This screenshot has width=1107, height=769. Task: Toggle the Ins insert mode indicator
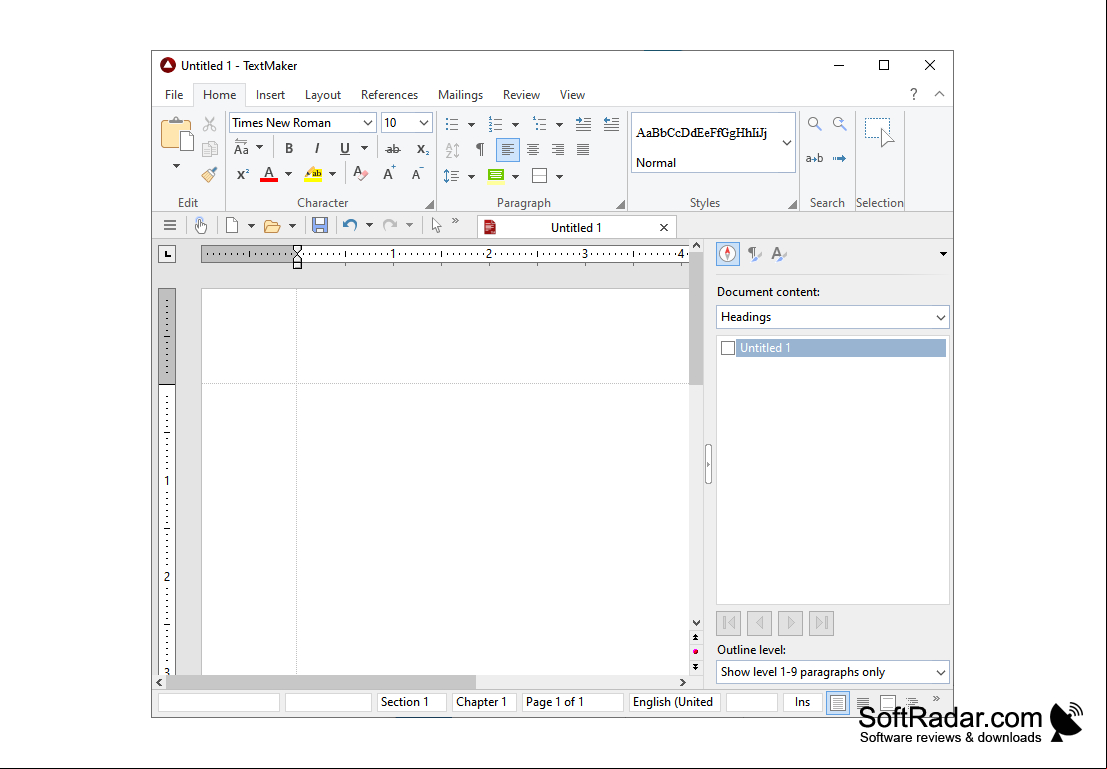tap(802, 702)
